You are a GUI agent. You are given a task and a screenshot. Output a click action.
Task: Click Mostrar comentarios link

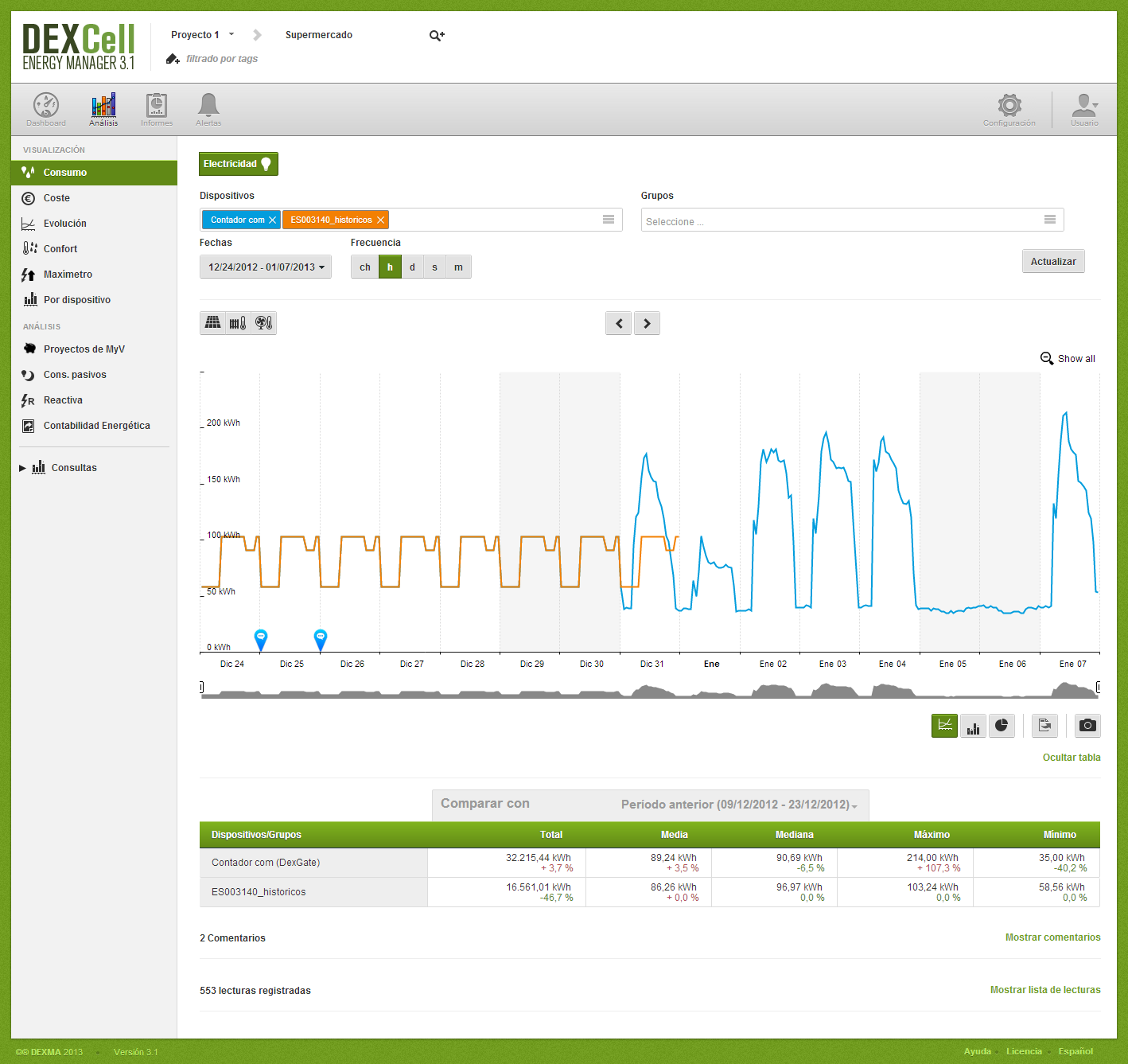point(1052,937)
